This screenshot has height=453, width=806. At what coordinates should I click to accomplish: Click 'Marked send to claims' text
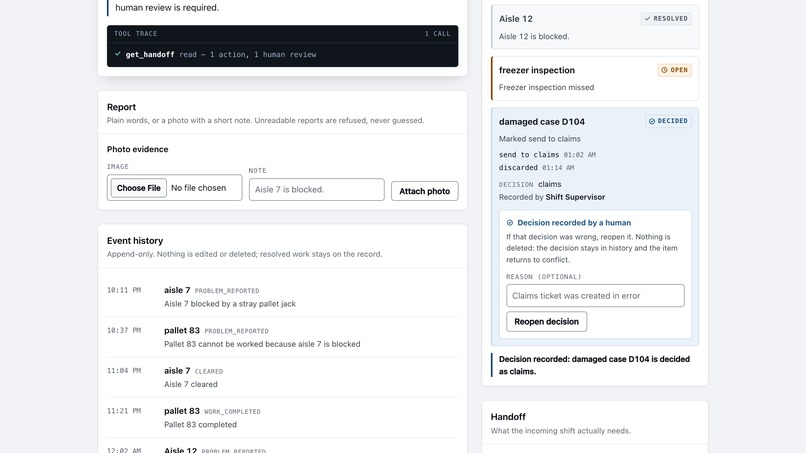[x=540, y=139]
